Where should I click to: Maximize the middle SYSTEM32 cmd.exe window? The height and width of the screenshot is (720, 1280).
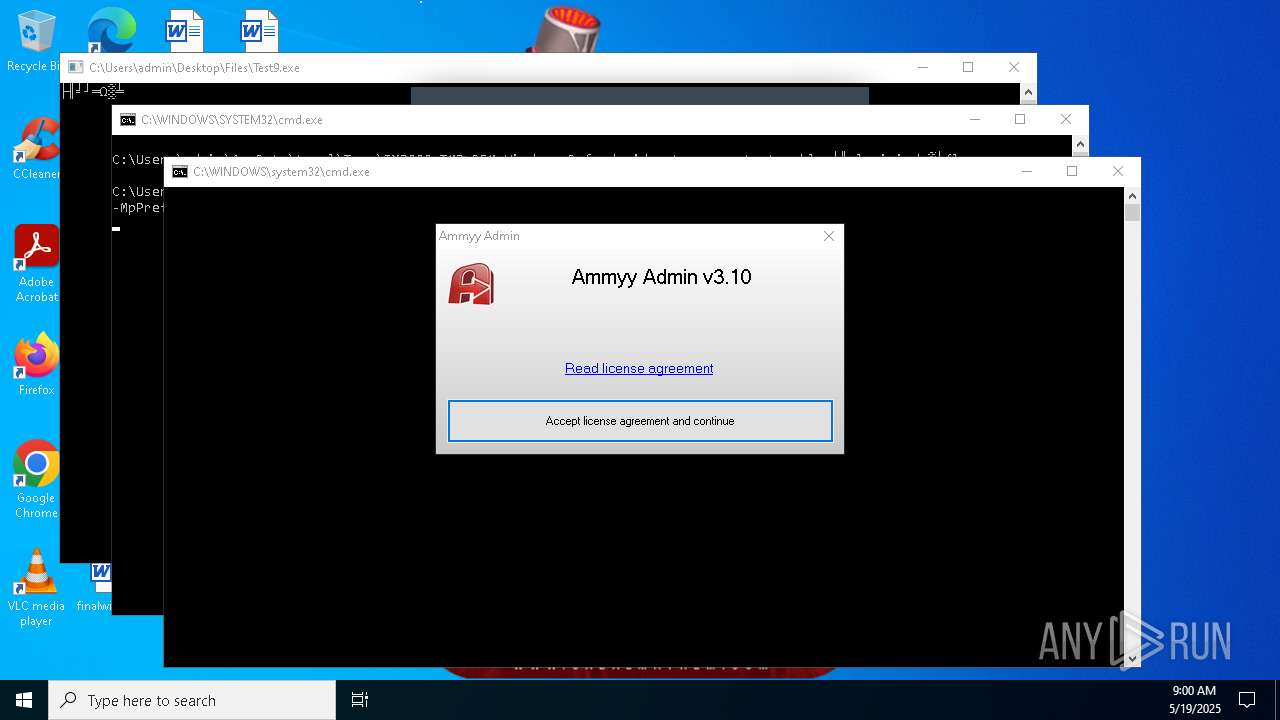tap(1020, 120)
